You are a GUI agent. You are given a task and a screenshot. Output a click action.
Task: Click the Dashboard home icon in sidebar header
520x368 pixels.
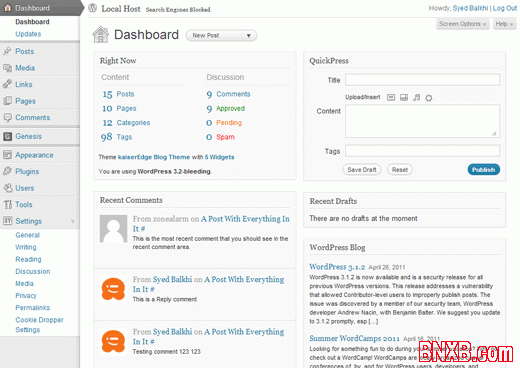tap(7, 8)
